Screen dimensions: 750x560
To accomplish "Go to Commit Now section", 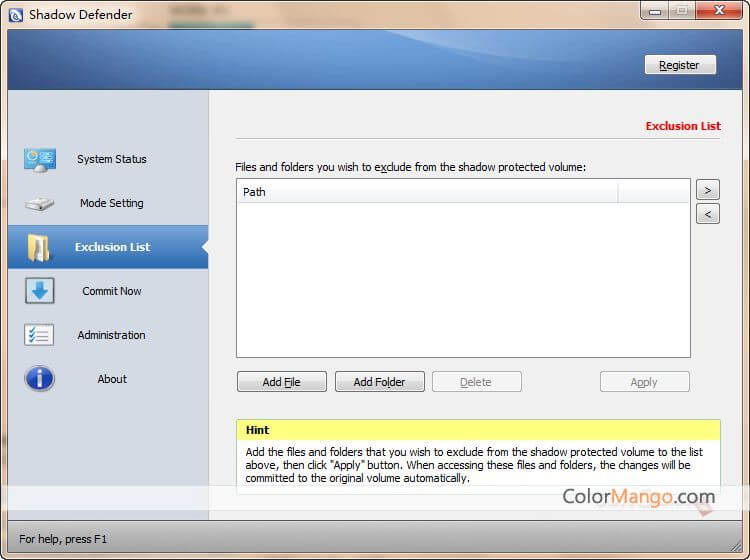I will tap(112, 291).
